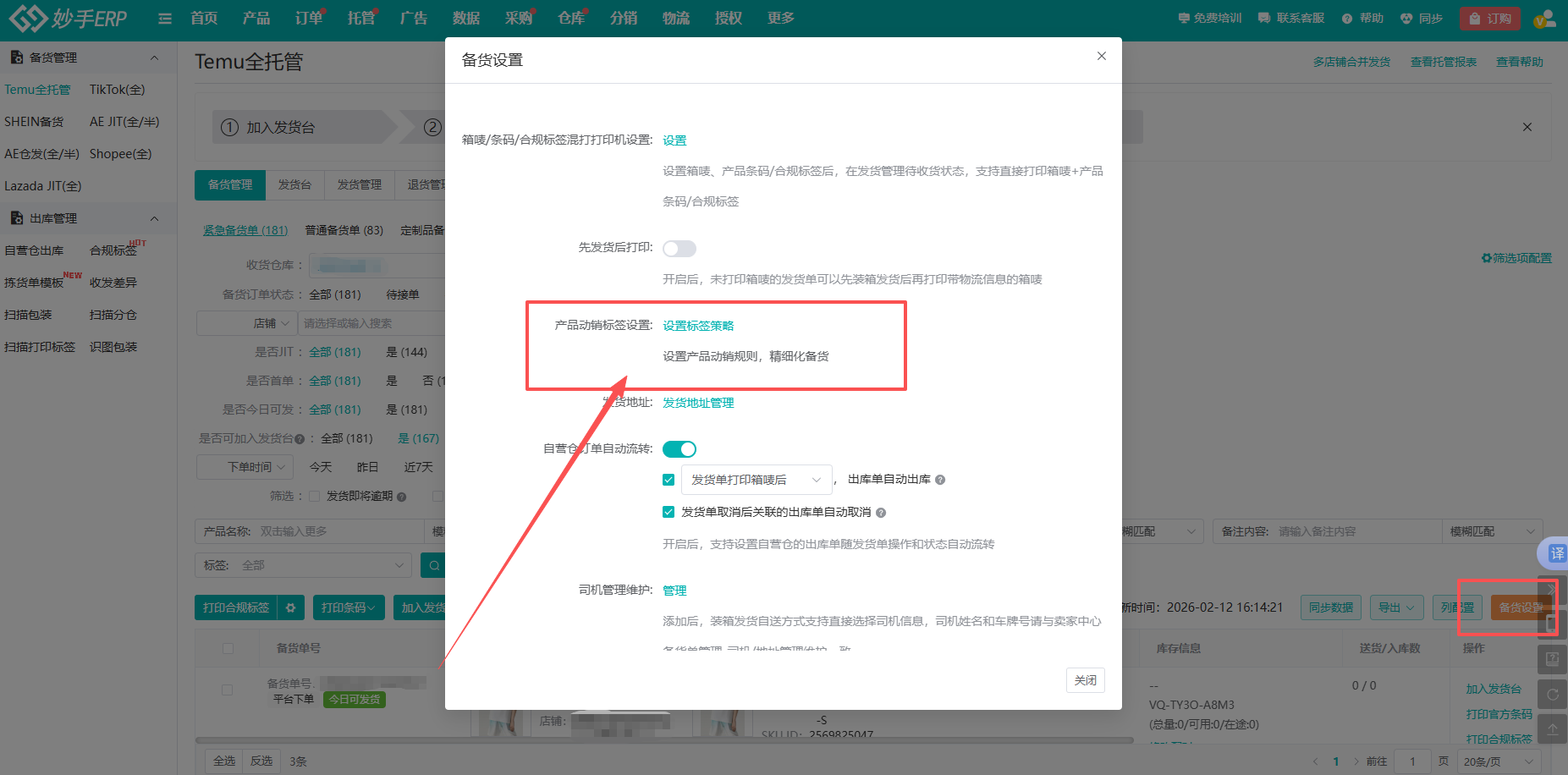Disable 自营仓订单自动流转 switch

click(679, 448)
